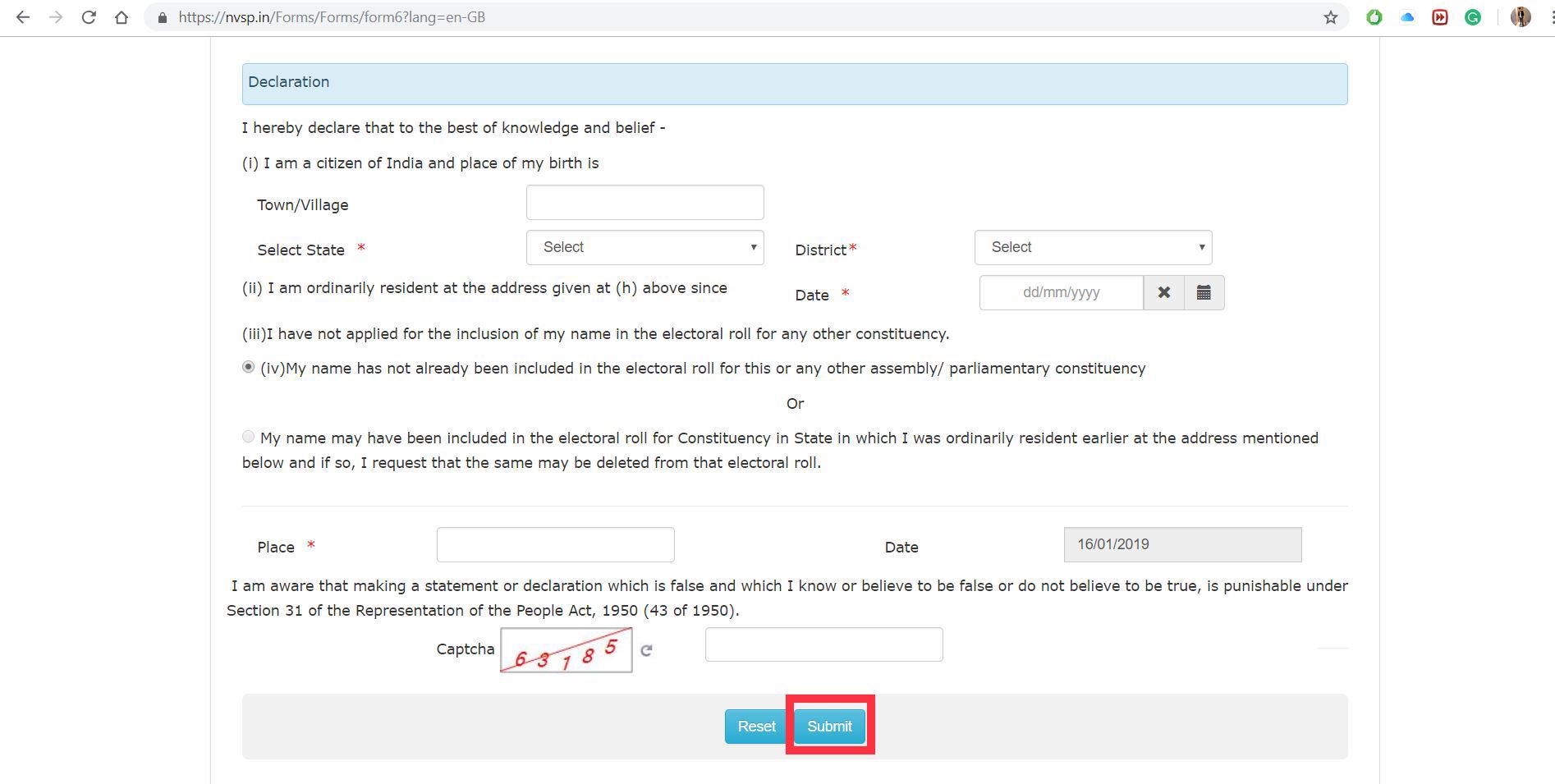Click the 'Select State' label
1555x784 pixels.
[301, 250]
